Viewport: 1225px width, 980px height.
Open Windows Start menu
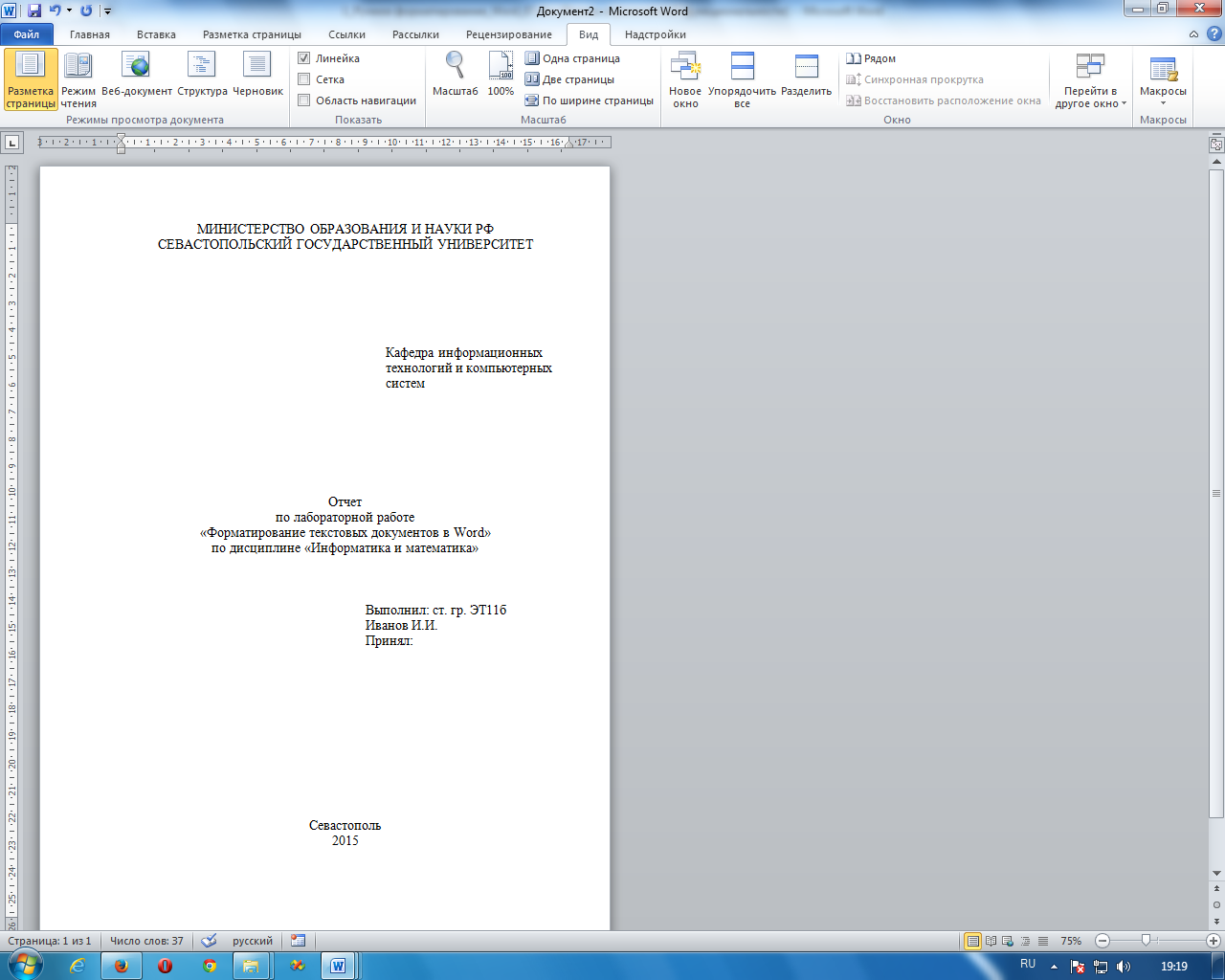click(x=26, y=966)
